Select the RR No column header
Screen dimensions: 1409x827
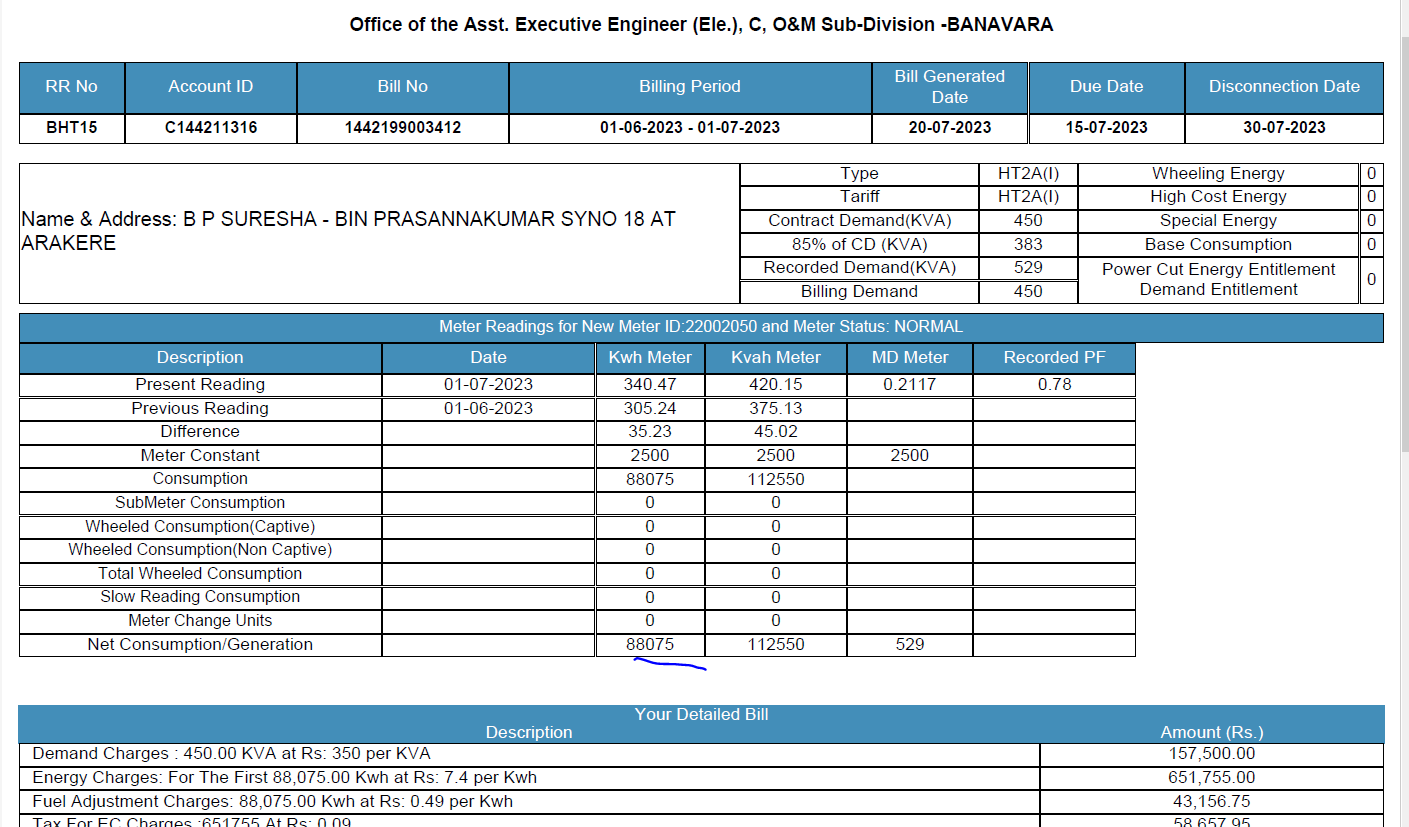click(72, 87)
